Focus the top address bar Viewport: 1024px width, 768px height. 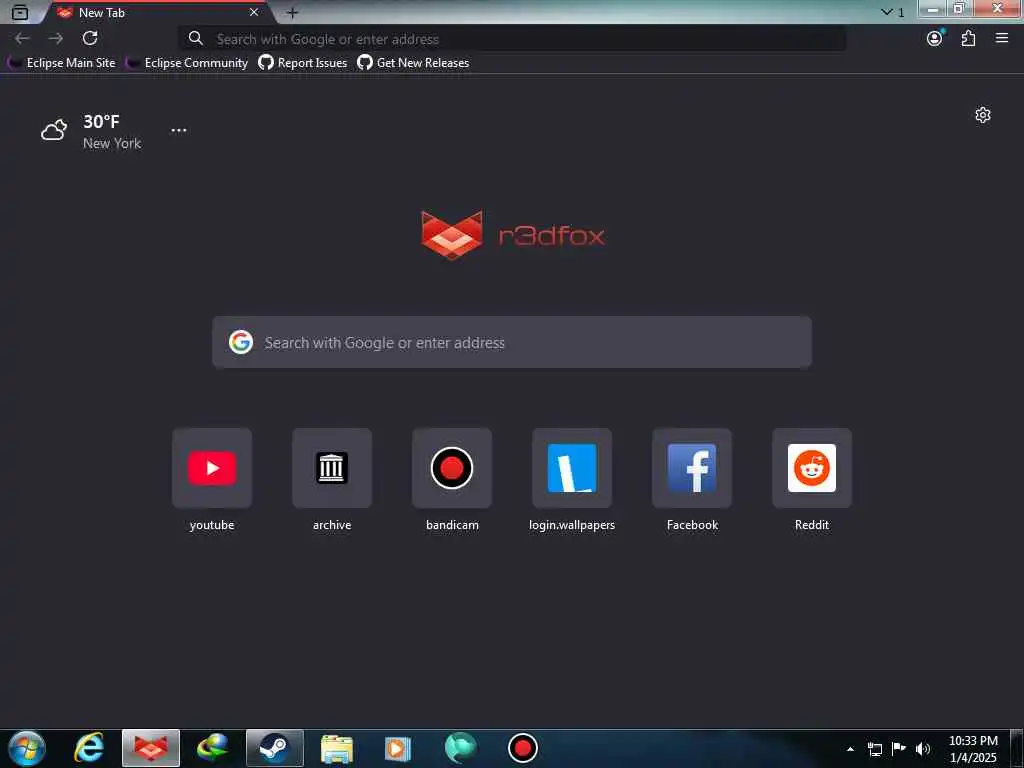click(512, 39)
